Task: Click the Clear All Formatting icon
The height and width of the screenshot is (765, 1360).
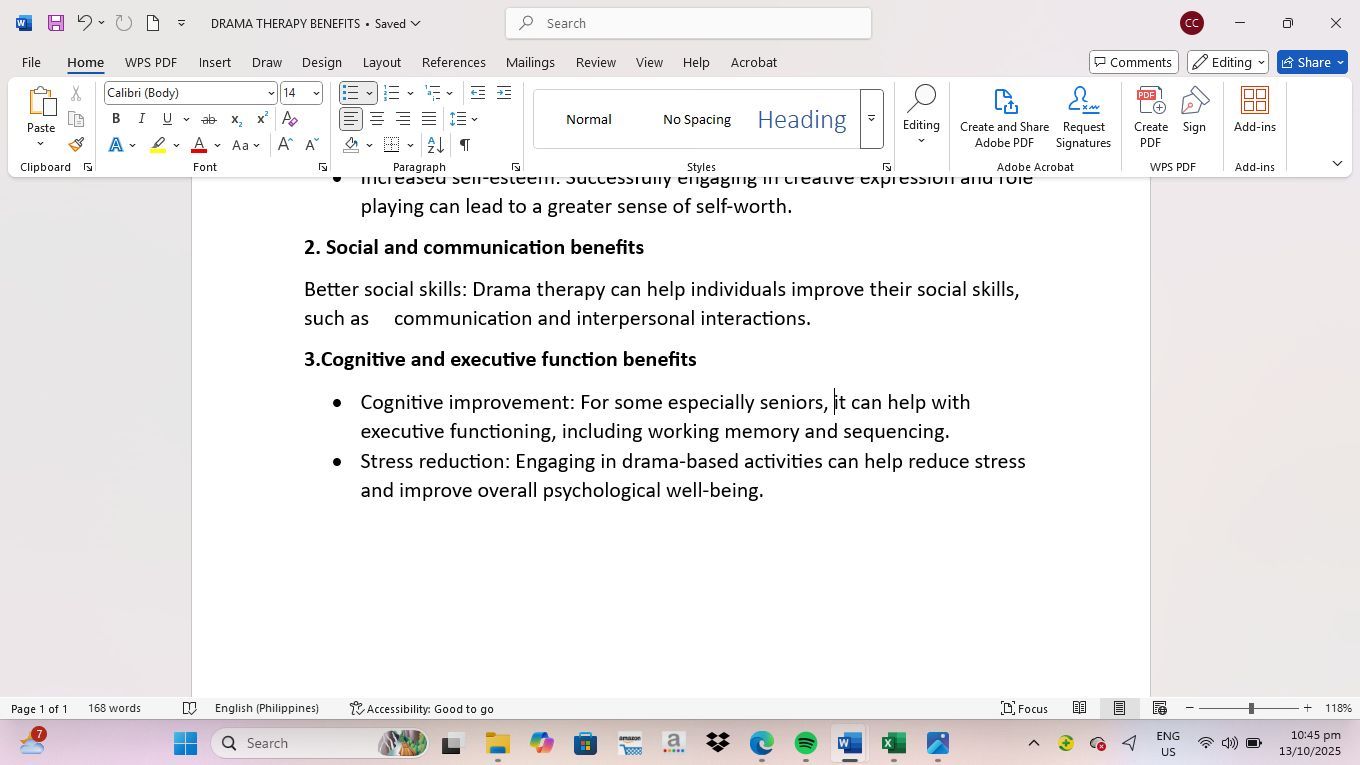Action: (290, 119)
